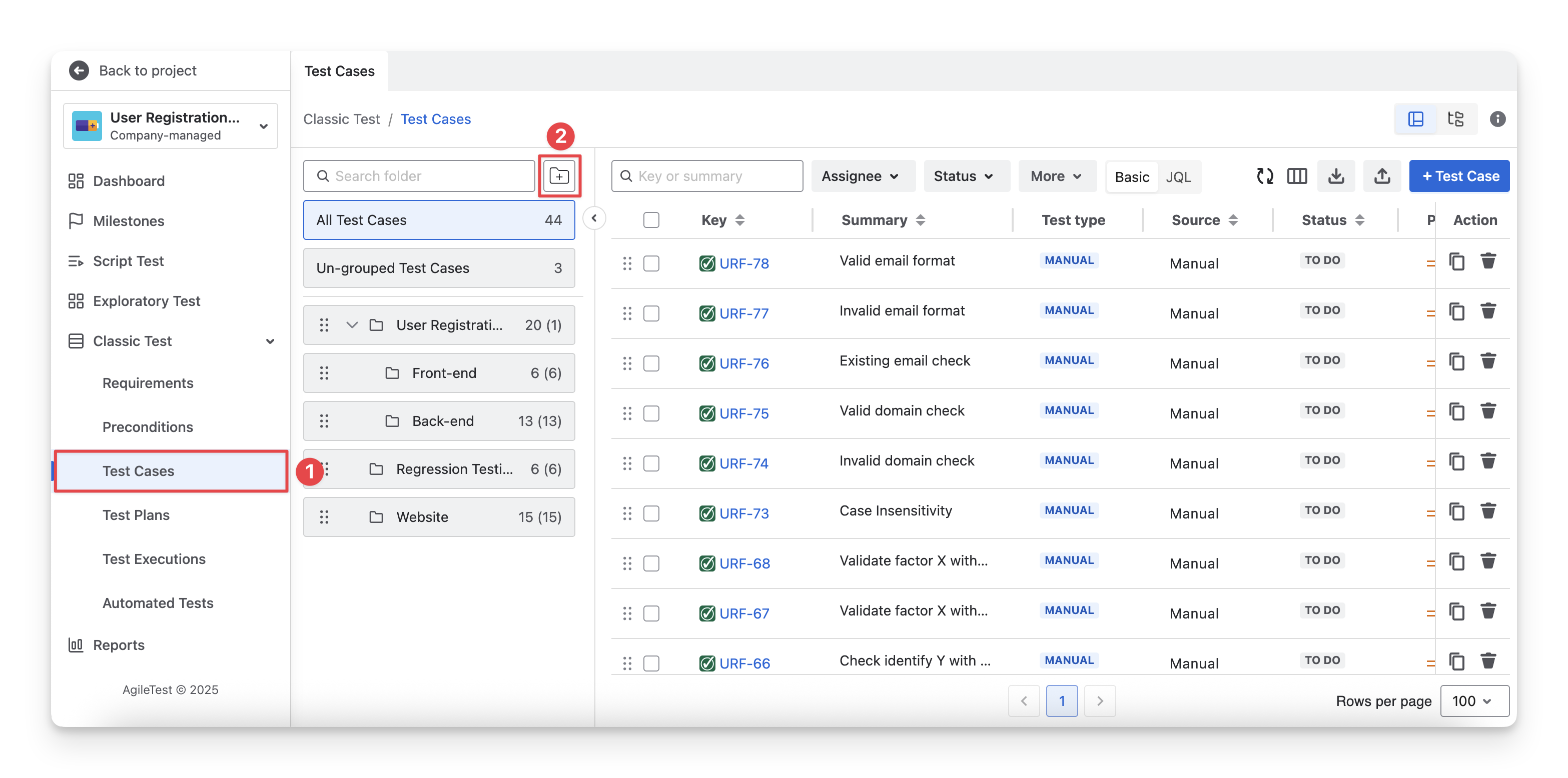Switch to tree hierarchy view icon
Viewport: 1568px width, 778px height.
[x=1455, y=118]
